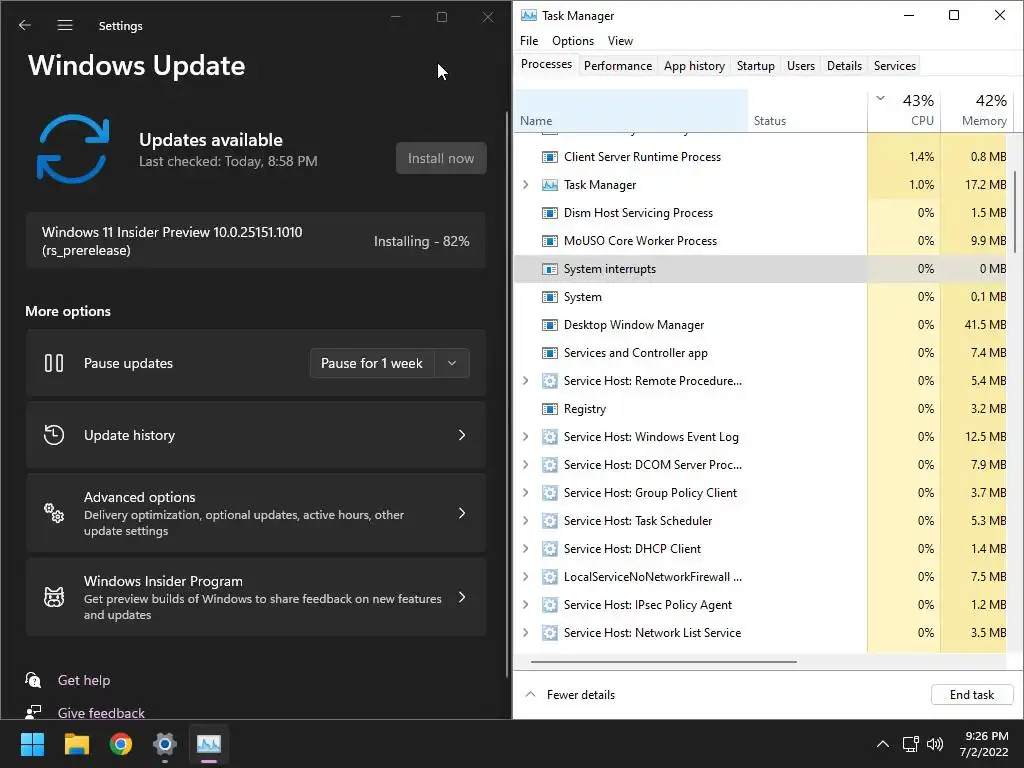Sort processes by the Memory column header
Screen dimensions: 1024x768
click(x=977, y=110)
